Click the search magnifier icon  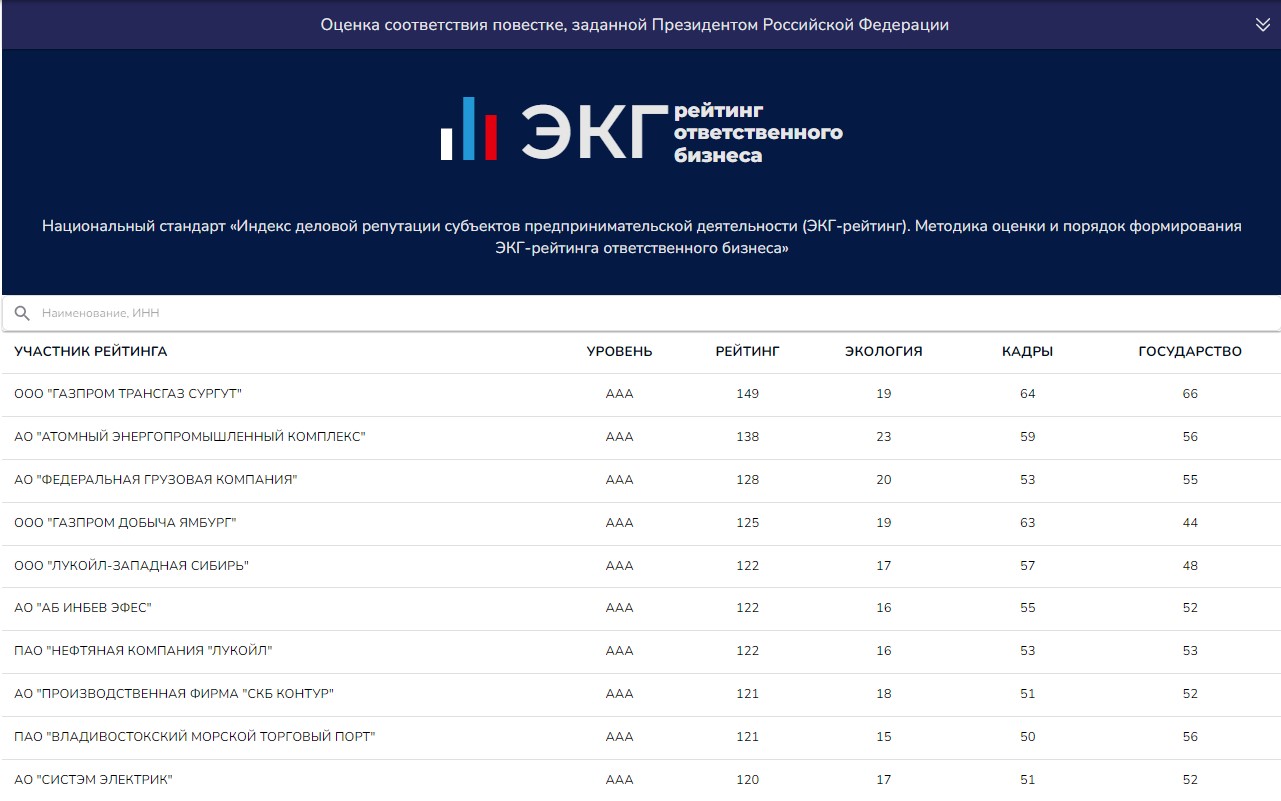point(22,313)
